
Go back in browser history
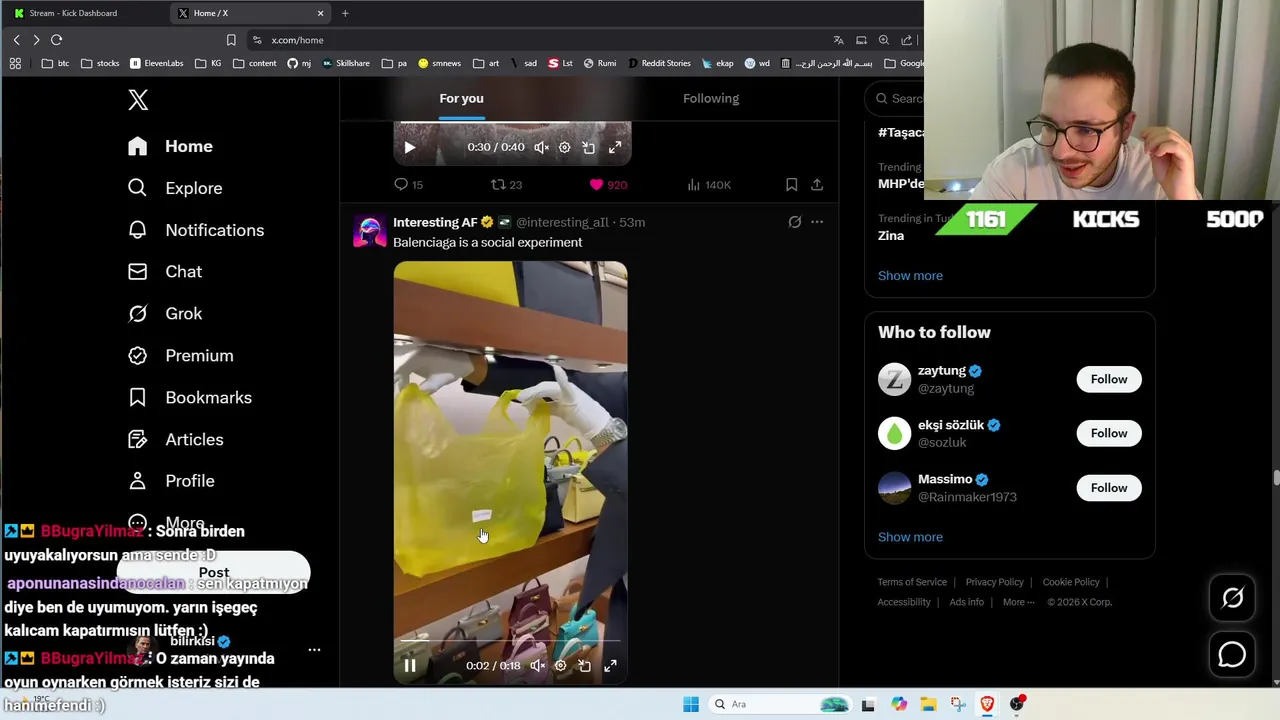(16, 40)
